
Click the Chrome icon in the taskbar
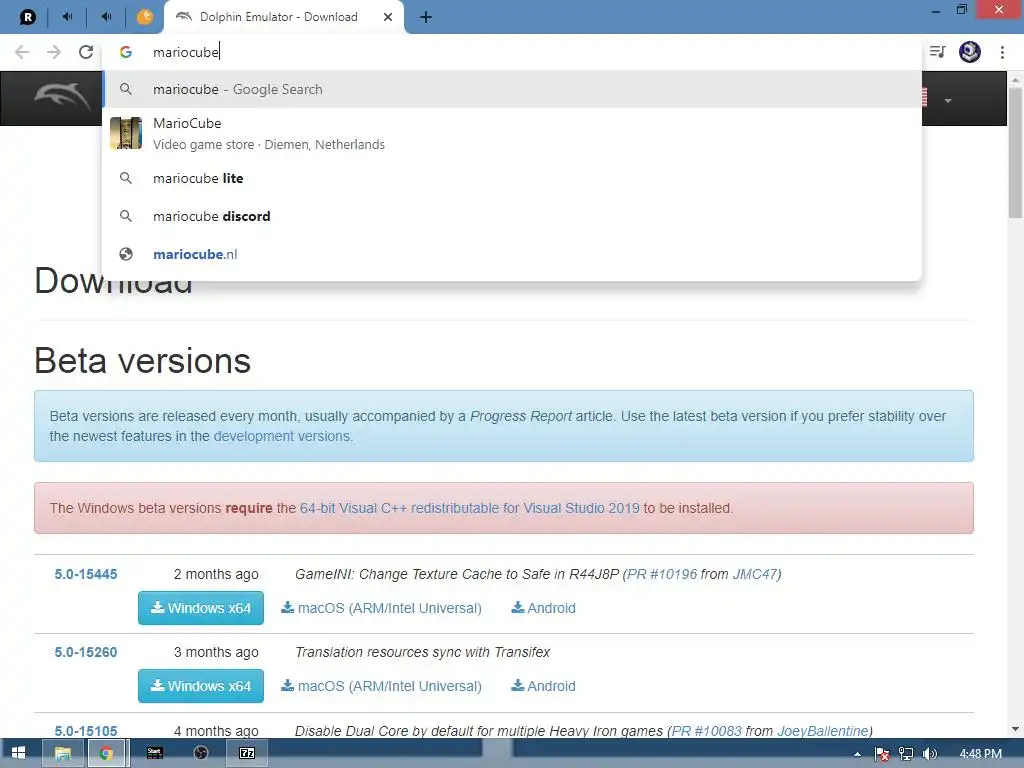[x=106, y=753]
